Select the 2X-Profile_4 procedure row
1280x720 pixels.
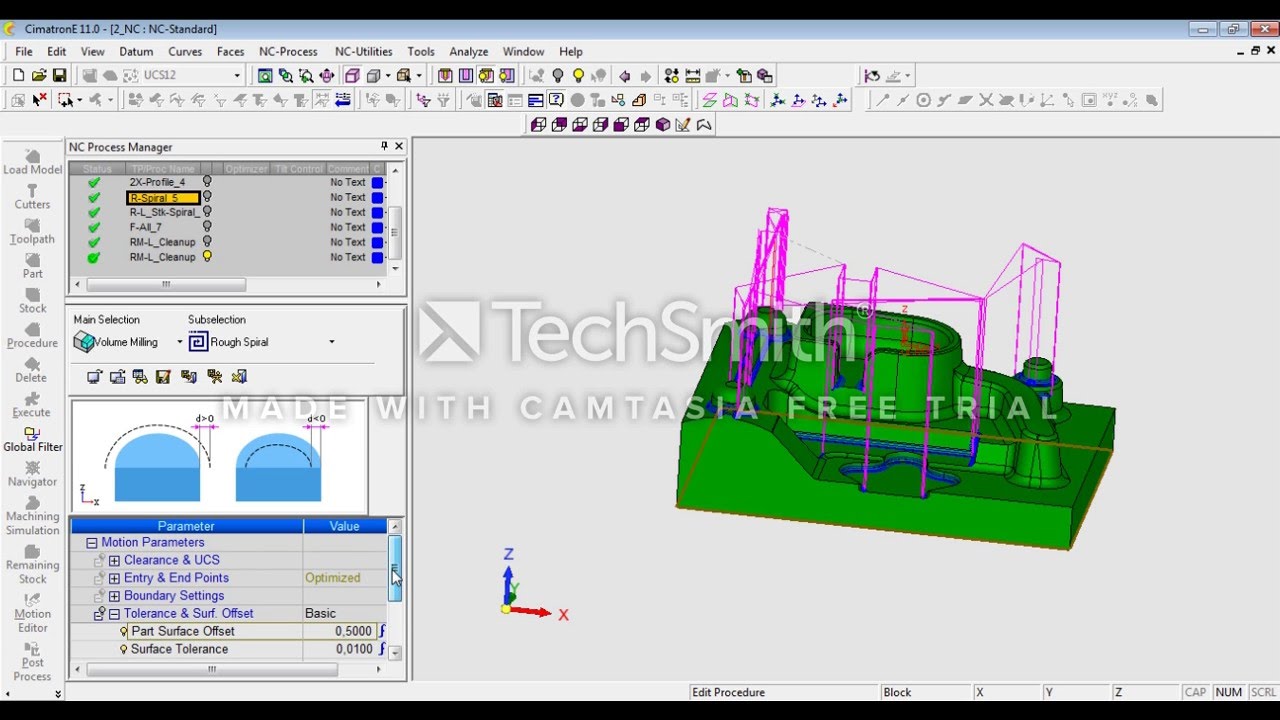pos(227,182)
